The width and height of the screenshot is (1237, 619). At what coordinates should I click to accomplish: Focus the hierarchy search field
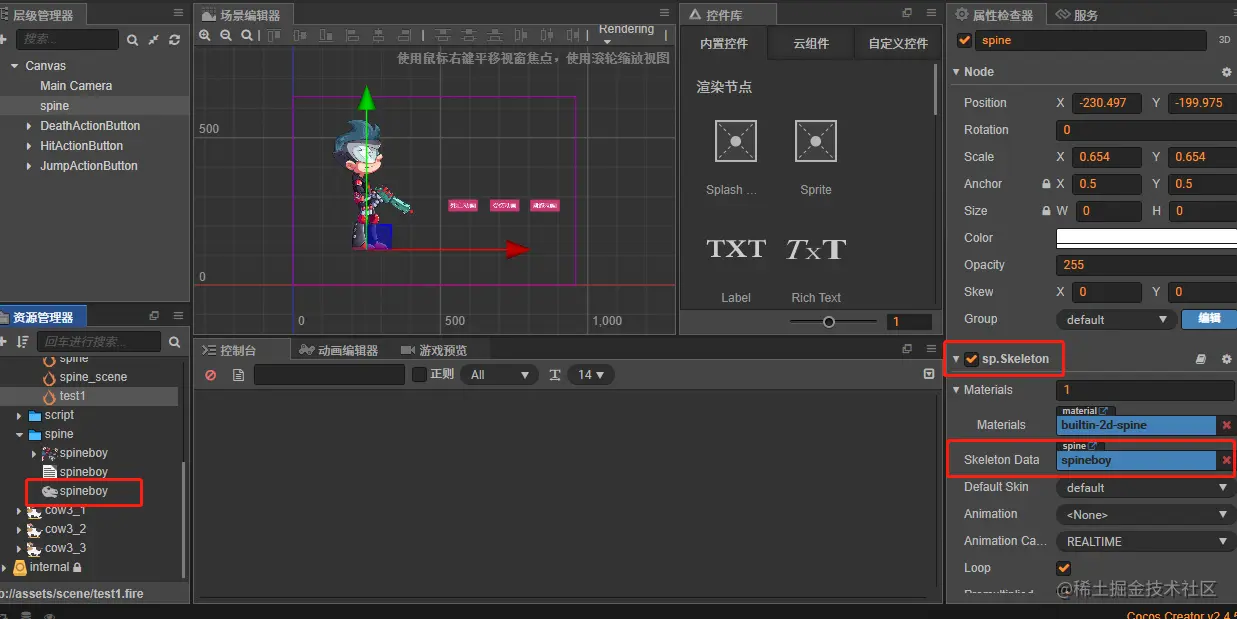[x=67, y=40]
